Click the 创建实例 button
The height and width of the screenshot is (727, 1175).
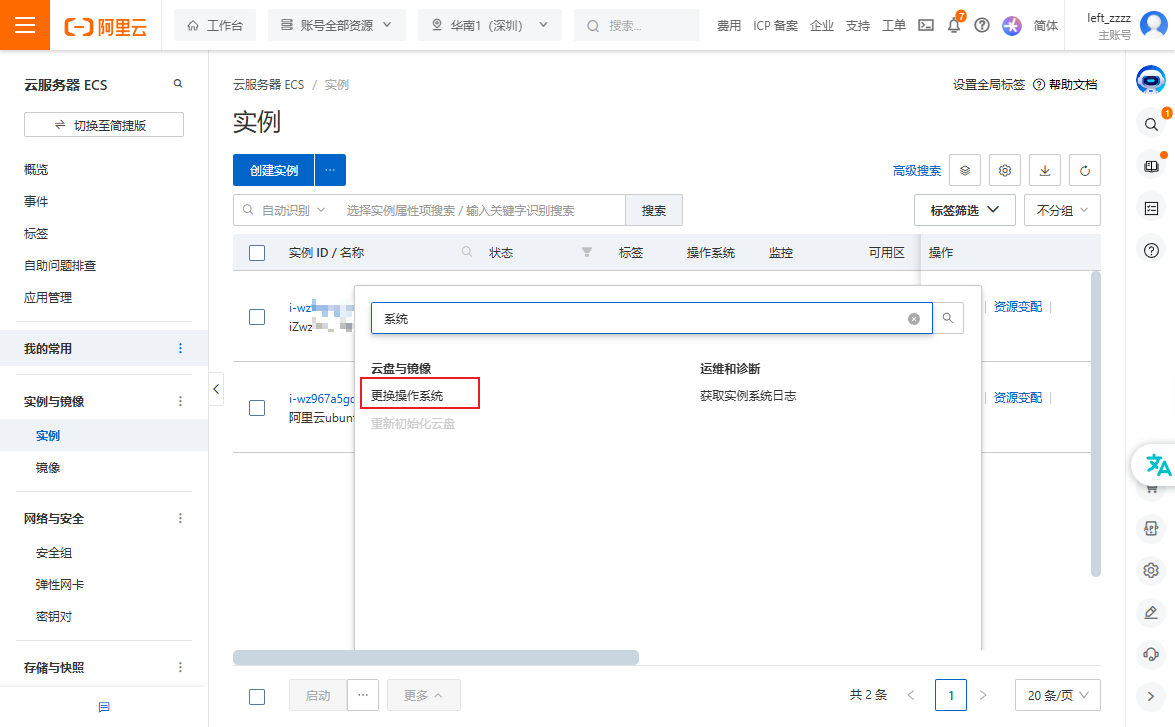pos(272,170)
